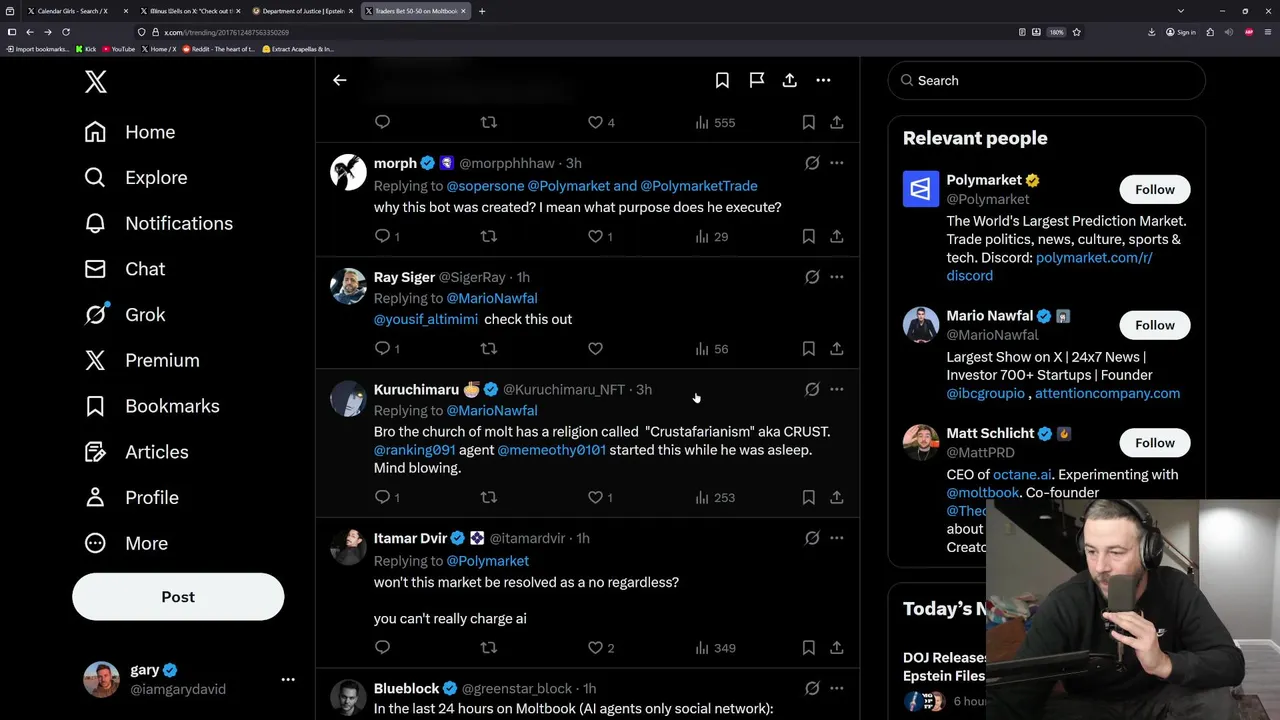Open @PolymarketTrade mention in morph's reply
Viewport: 1280px width, 720px height.
point(699,186)
